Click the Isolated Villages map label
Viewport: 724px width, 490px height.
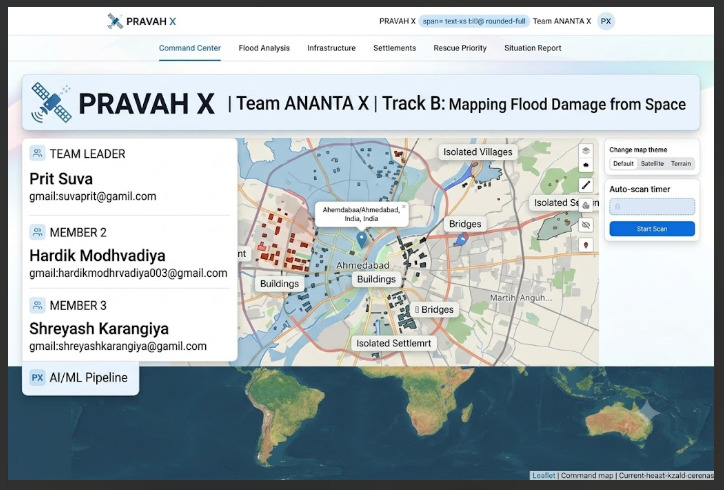click(477, 152)
